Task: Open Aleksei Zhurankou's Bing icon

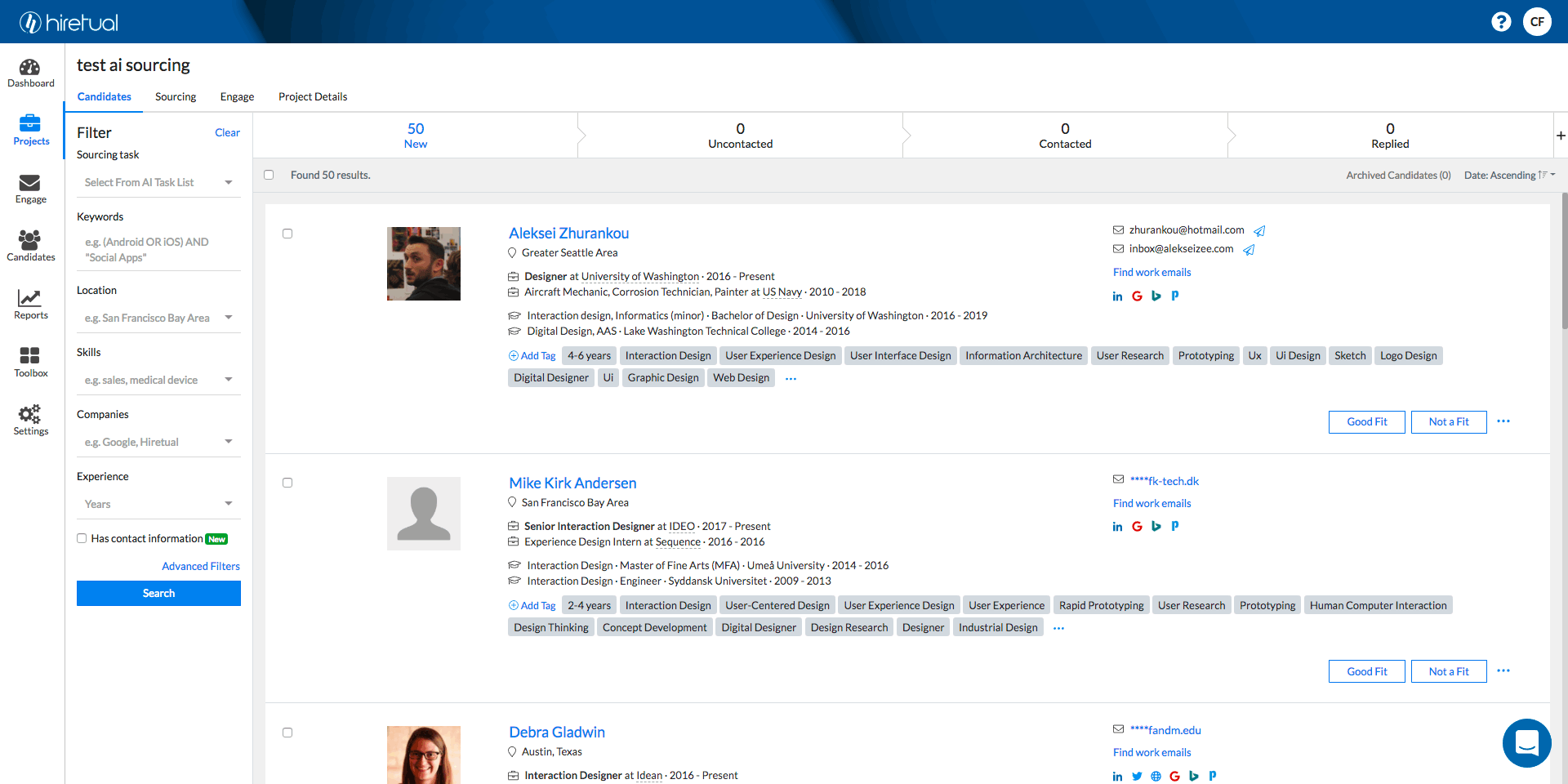Action: click(1156, 296)
